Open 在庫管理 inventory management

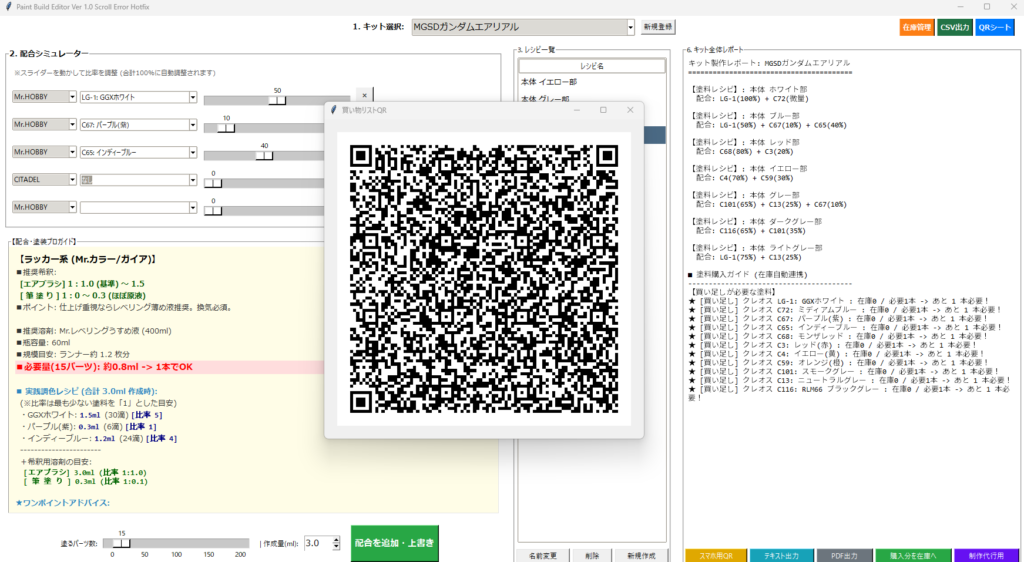click(914, 28)
